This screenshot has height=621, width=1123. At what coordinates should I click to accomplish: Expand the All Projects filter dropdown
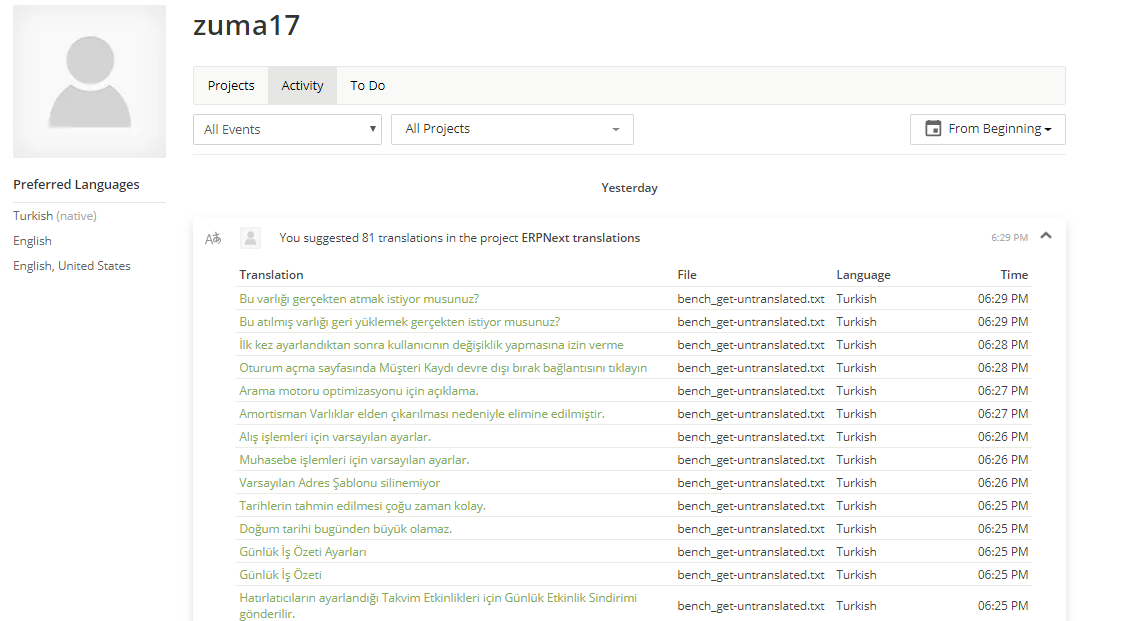tap(512, 130)
